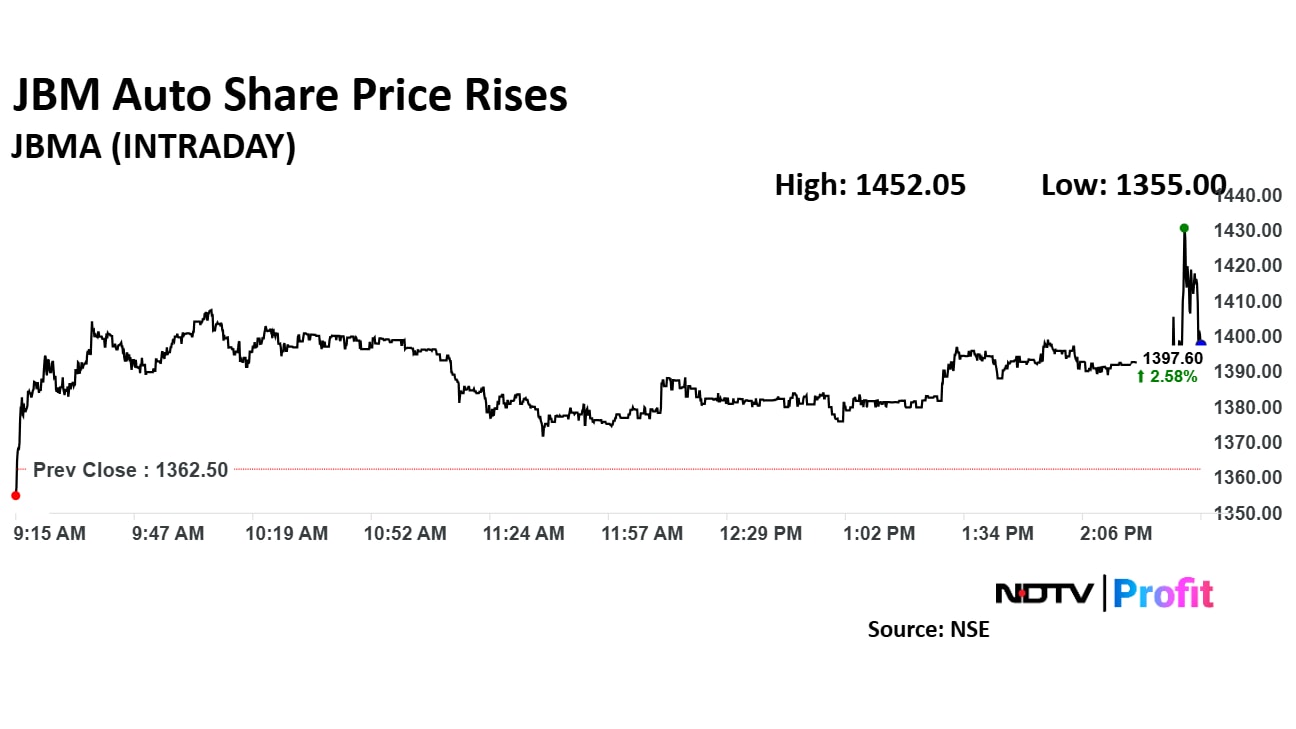This screenshot has height=729, width=1296.
Task: Click the JBMA (INTRADAY) subtitle
Action: [153, 147]
